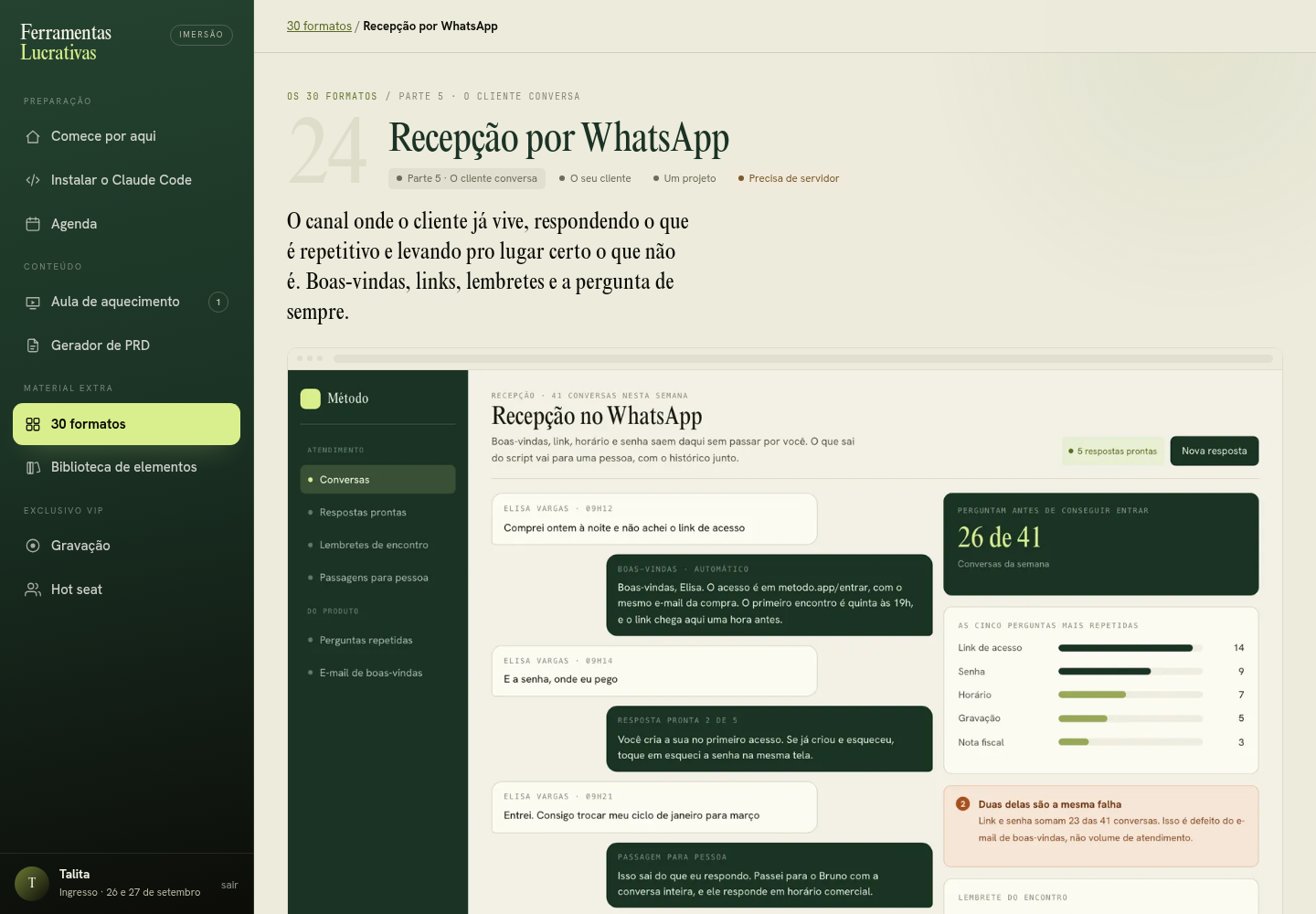The image size is (1316, 914).
Task: Click the screen icon for Aula de aquecimento
Action: [33, 303]
